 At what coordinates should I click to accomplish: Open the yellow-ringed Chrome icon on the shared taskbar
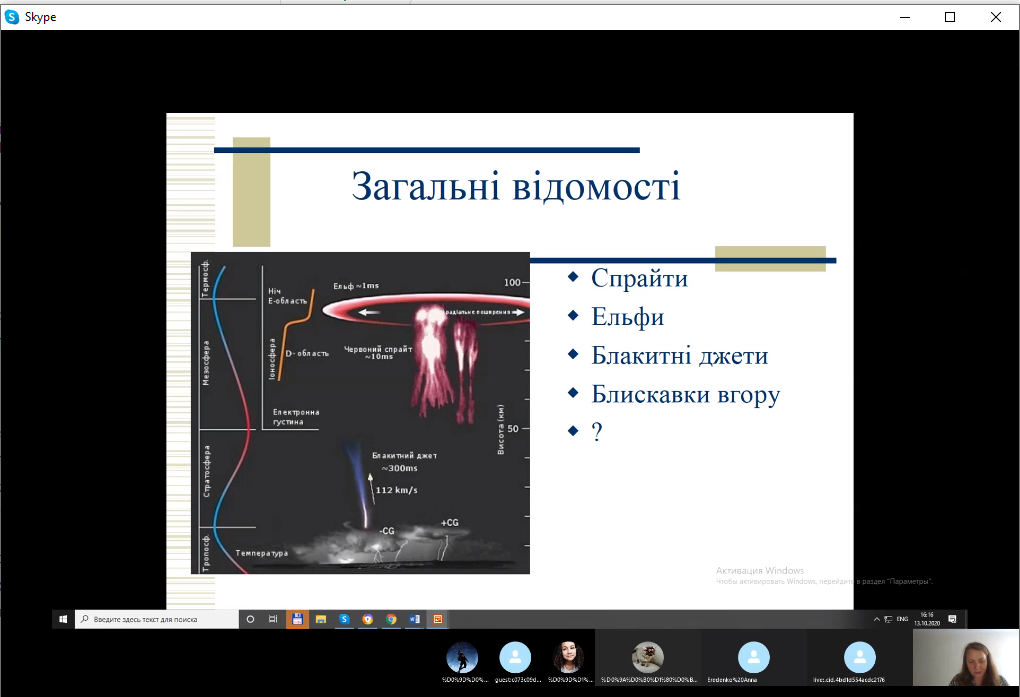click(x=368, y=619)
